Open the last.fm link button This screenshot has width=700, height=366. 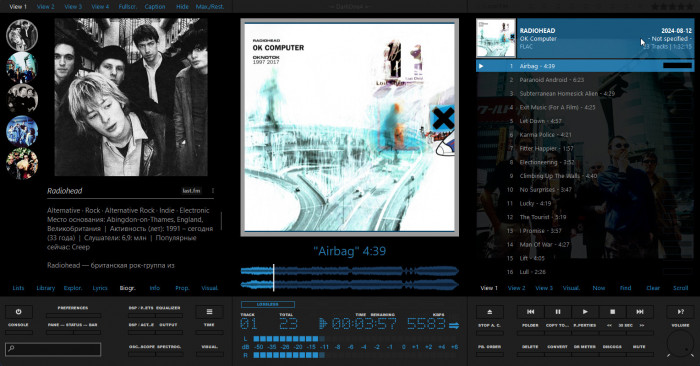[x=191, y=191]
